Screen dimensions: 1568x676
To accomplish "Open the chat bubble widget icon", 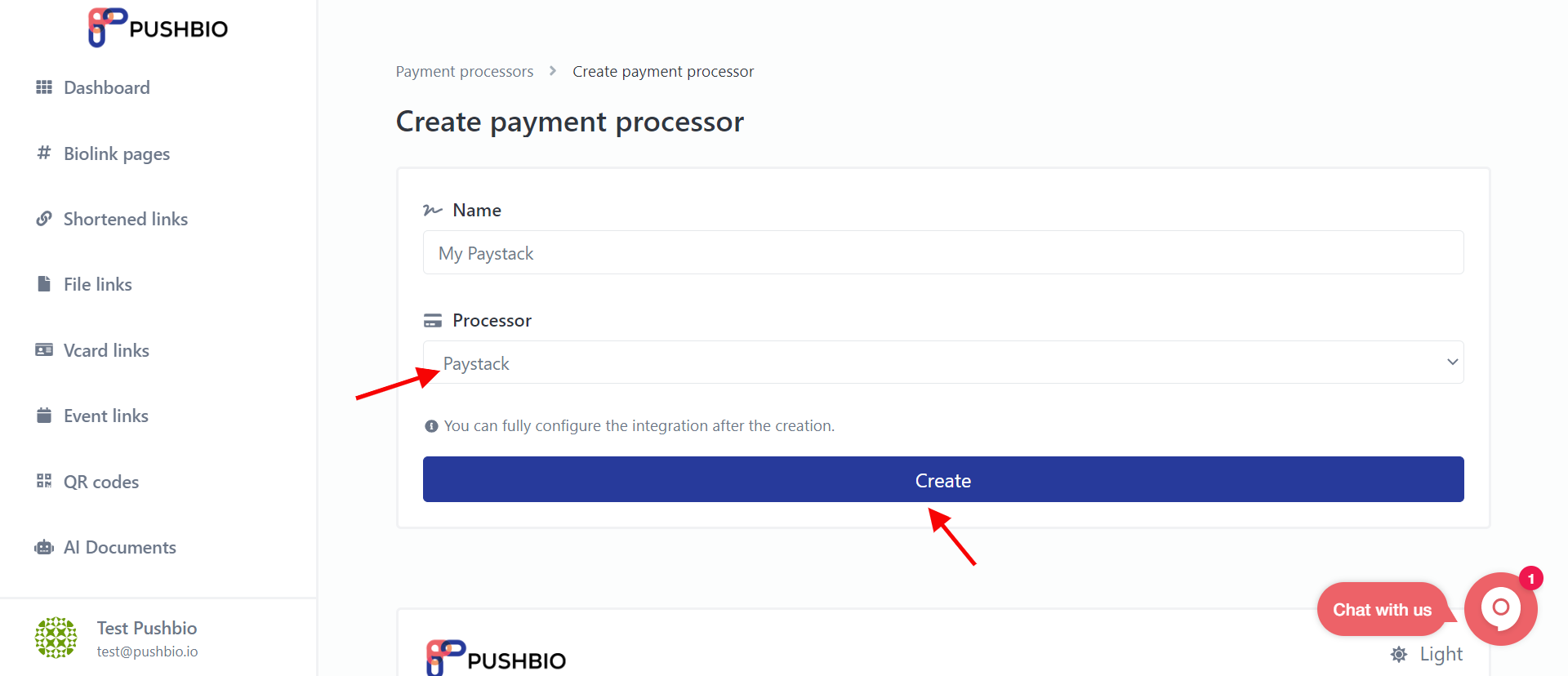I will (x=1501, y=608).
